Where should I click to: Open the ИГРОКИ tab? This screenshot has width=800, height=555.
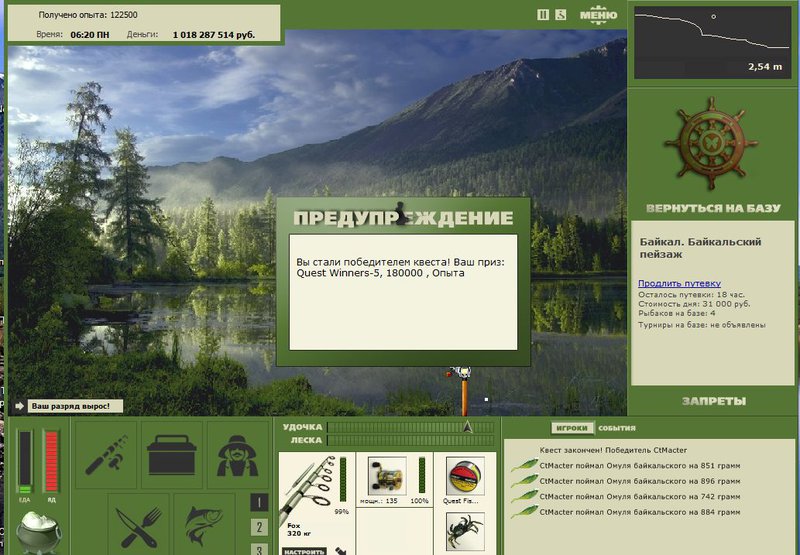[572, 428]
